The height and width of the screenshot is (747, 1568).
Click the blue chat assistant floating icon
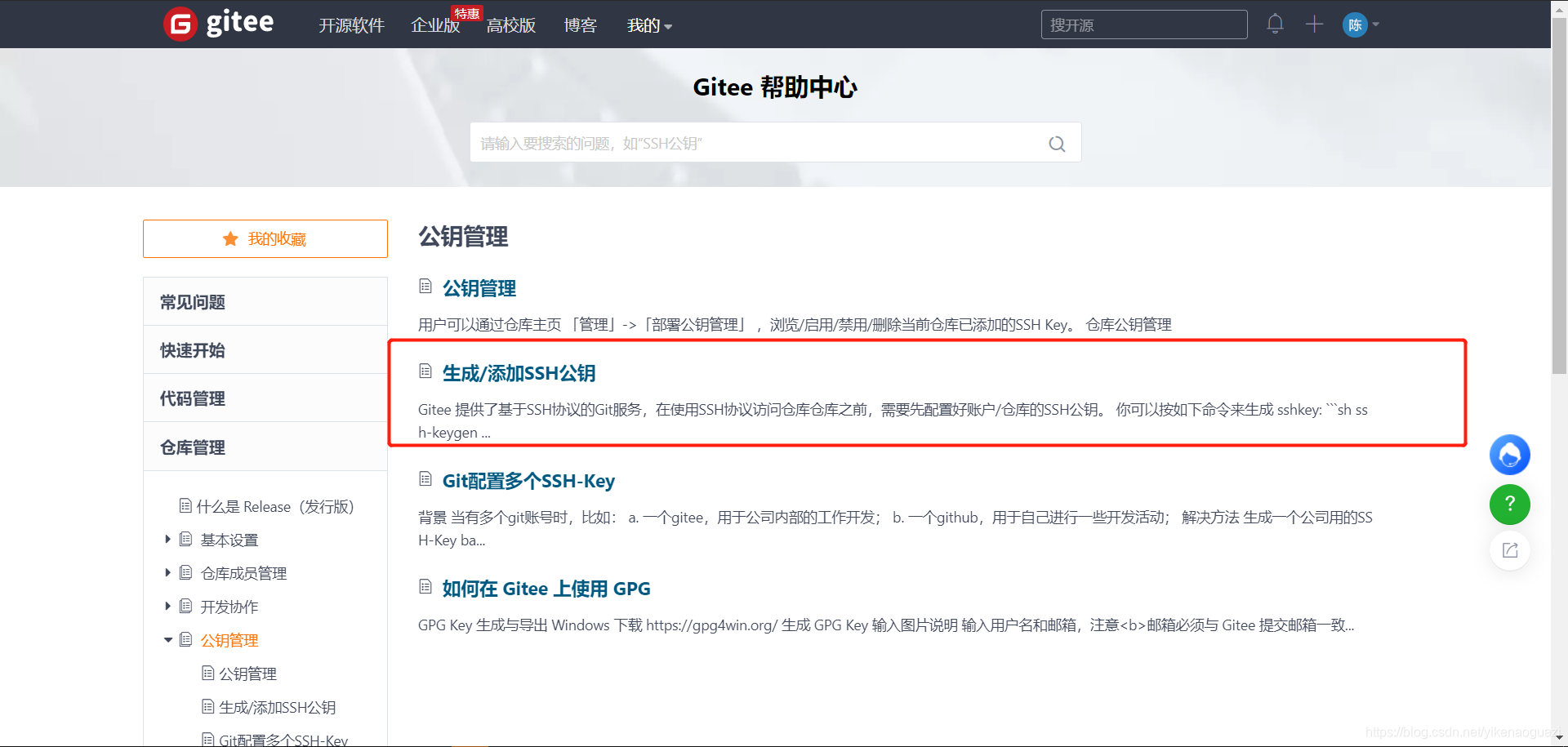(1509, 455)
